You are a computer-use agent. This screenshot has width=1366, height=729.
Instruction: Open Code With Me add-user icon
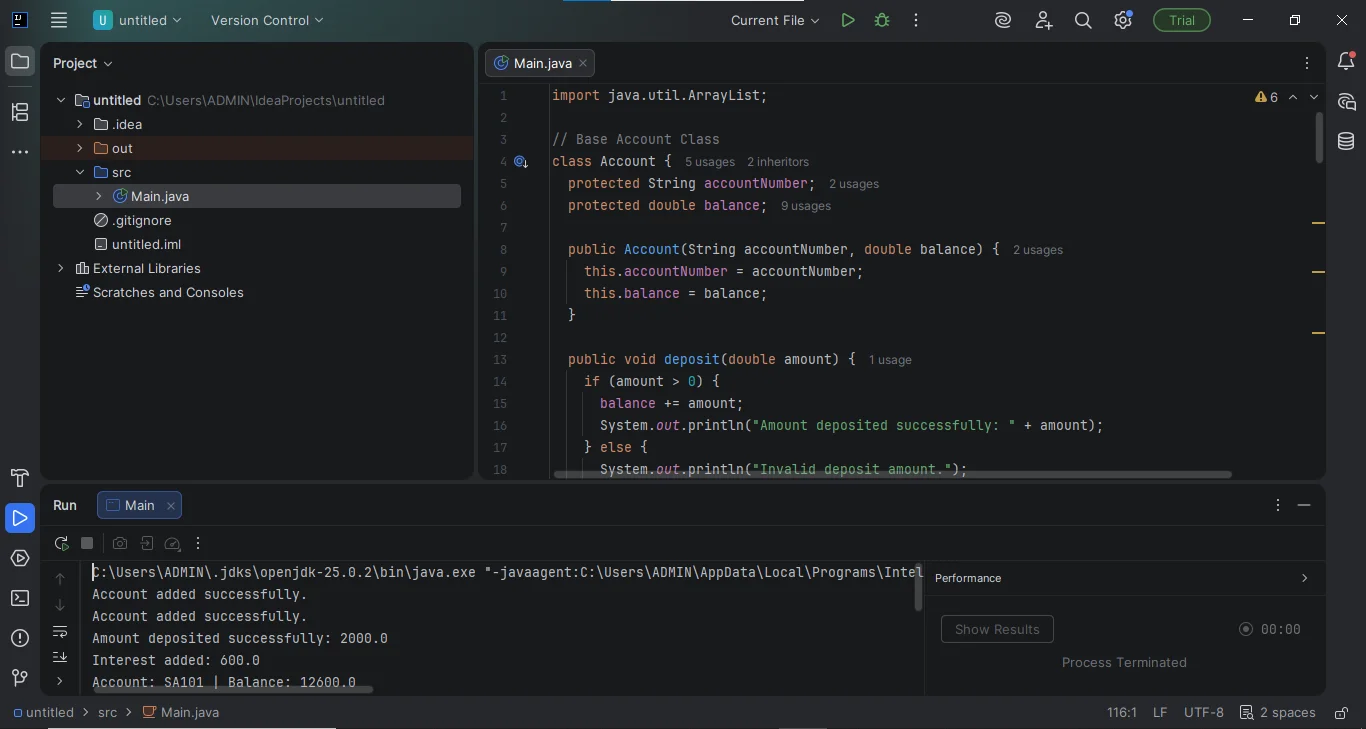point(1044,20)
